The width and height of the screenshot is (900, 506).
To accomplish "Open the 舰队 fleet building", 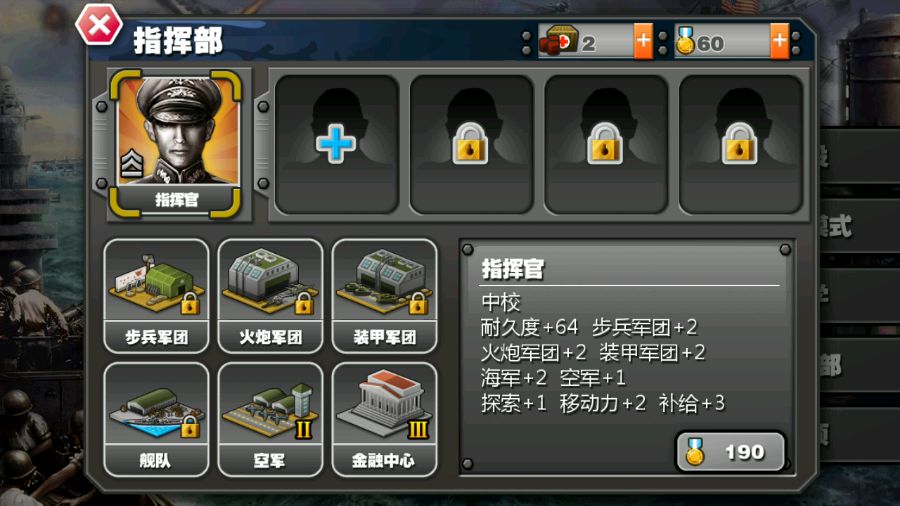I will click(156, 419).
